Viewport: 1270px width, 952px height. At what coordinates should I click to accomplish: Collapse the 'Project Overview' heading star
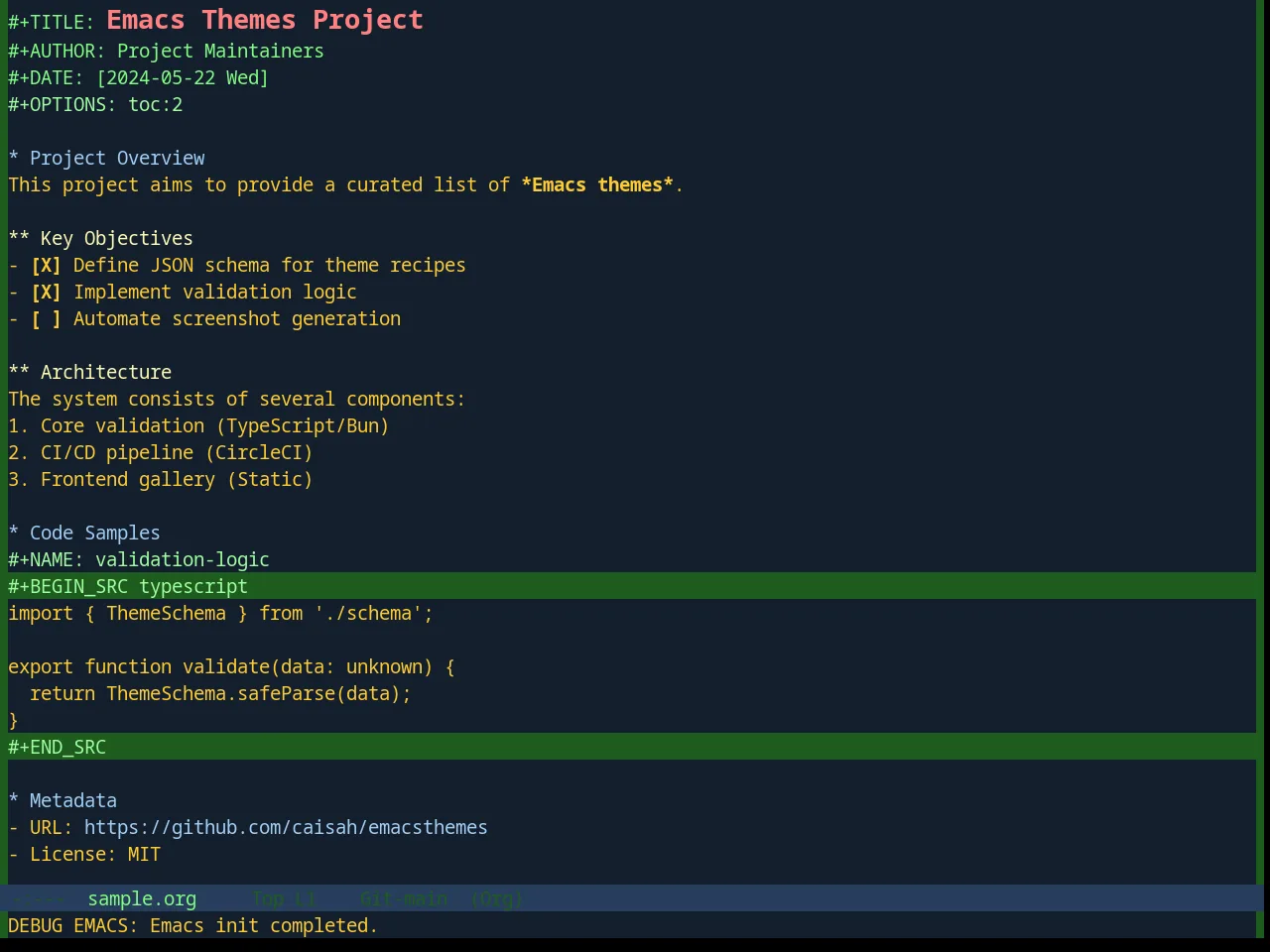pyautogui.click(x=14, y=159)
